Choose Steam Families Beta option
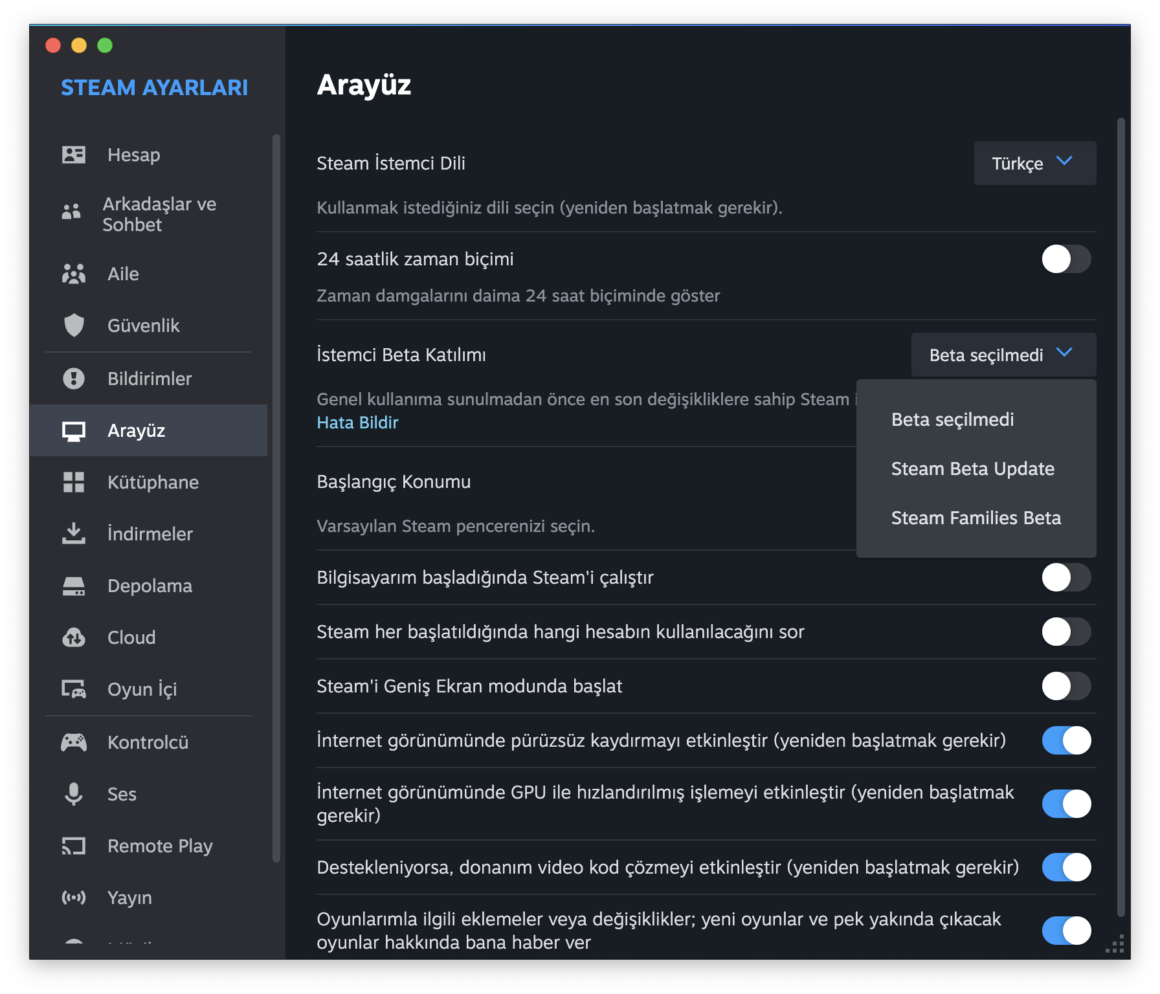This screenshot has height=994, width=1160. 976,518
